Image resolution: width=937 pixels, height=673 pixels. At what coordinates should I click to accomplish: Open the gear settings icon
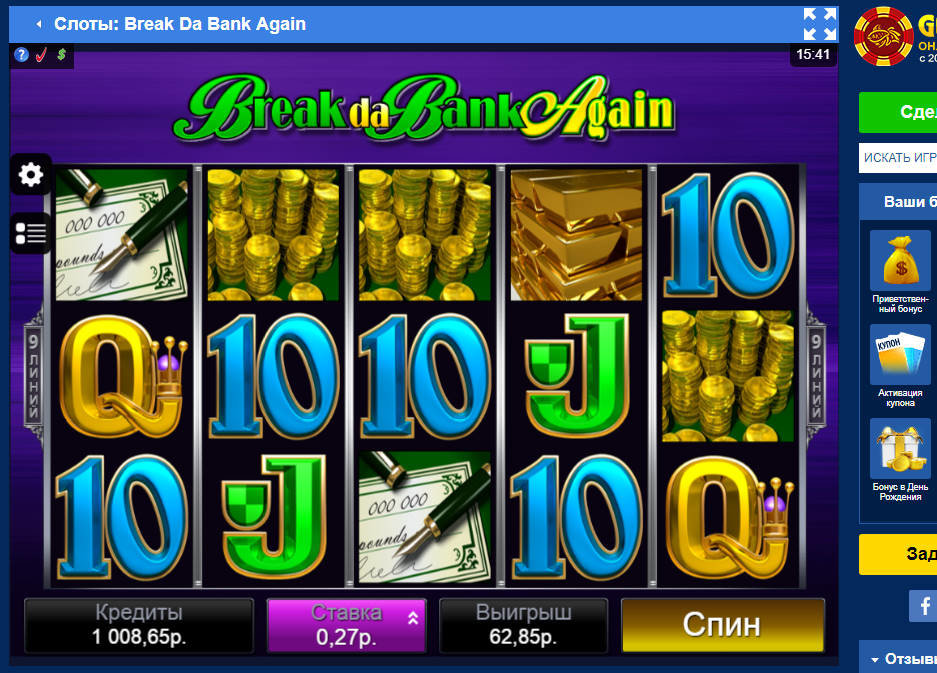point(30,175)
